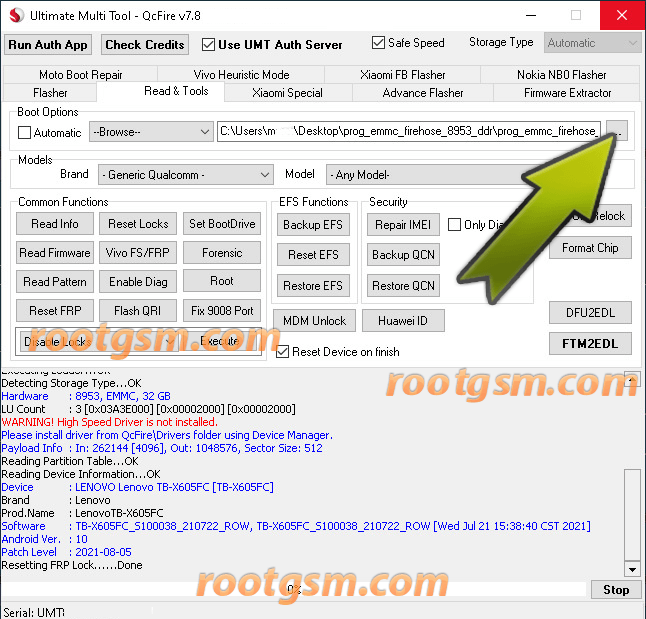Click the 'Hardware : 8953, EMMC, 32 GB' line
This screenshot has width=646, height=619.
pos(86,396)
